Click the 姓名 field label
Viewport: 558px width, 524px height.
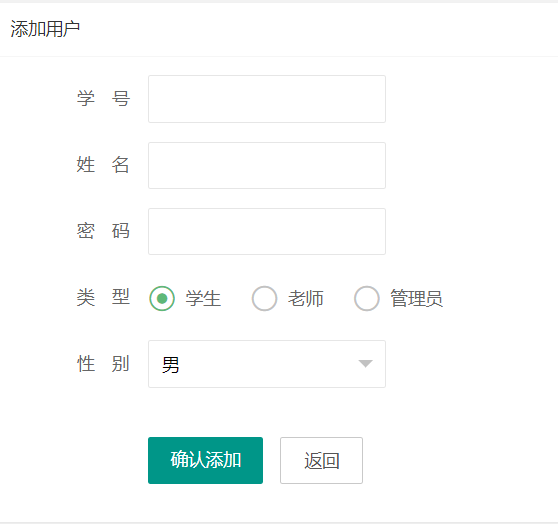[x=103, y=165]
